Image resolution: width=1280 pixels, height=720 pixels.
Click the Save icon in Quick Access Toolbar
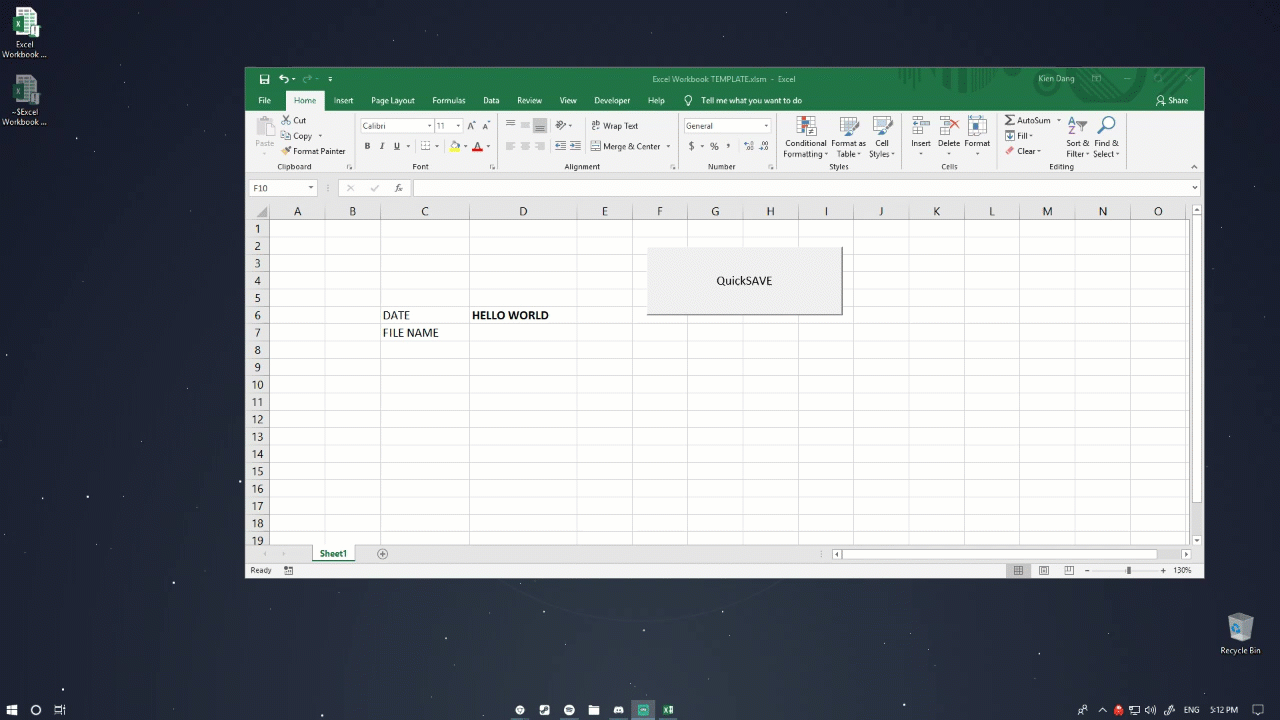[264, 79]
